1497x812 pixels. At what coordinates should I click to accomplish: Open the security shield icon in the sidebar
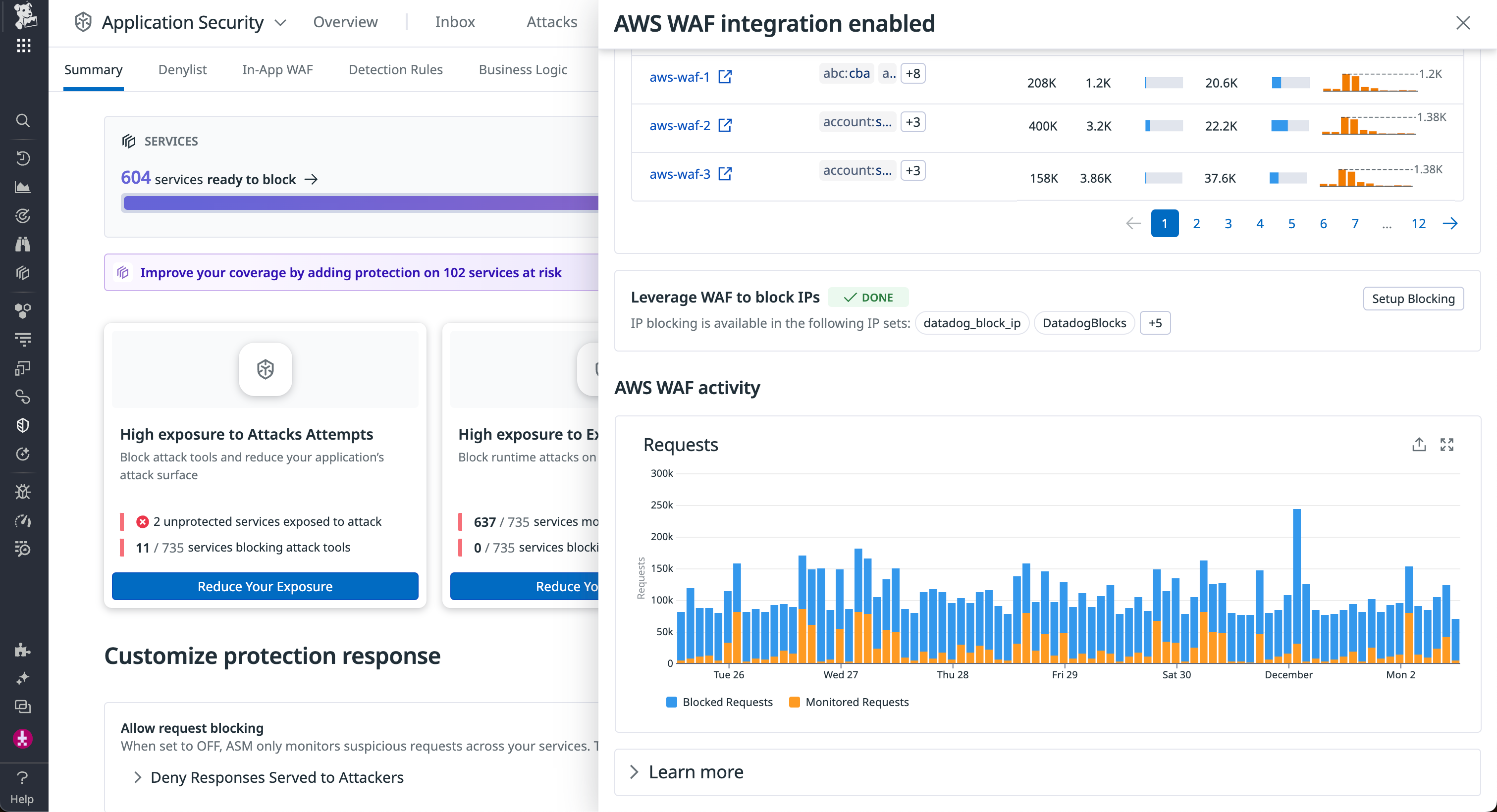coord(23,425)
